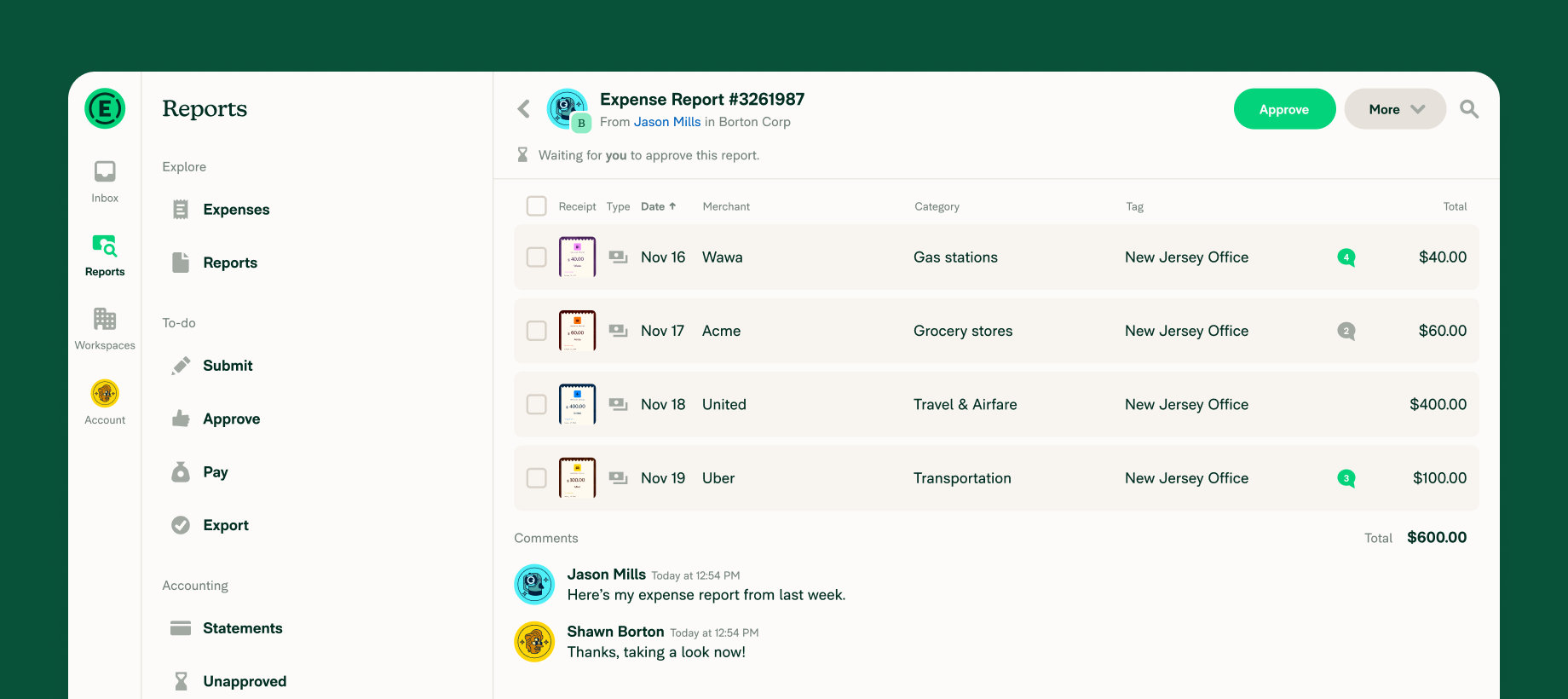Open the Jason Mills profile link
The image size is (1568, 699).
click(x=667, y=122)
